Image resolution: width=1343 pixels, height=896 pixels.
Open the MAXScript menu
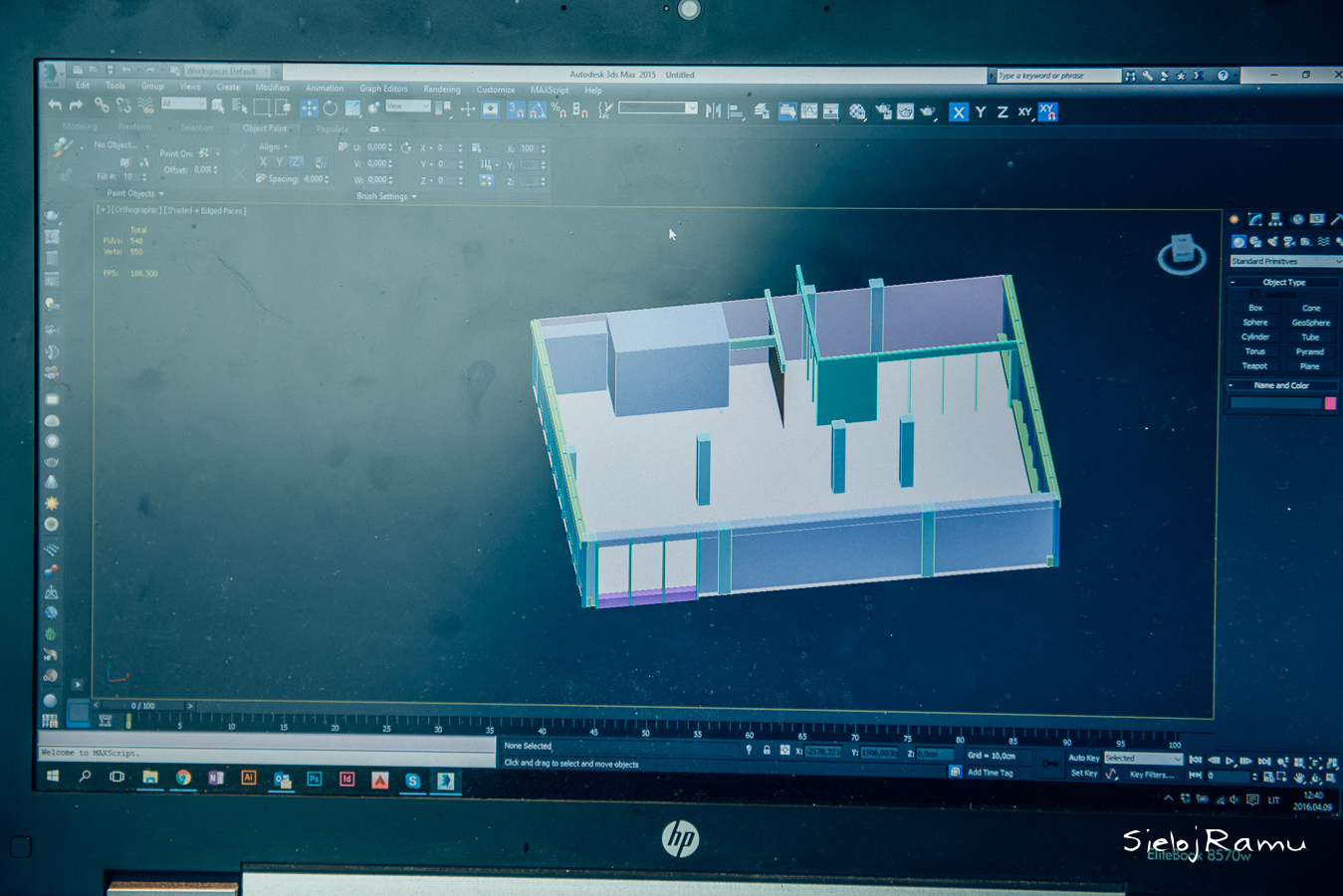pyautogui.click(x=550, y=90)
